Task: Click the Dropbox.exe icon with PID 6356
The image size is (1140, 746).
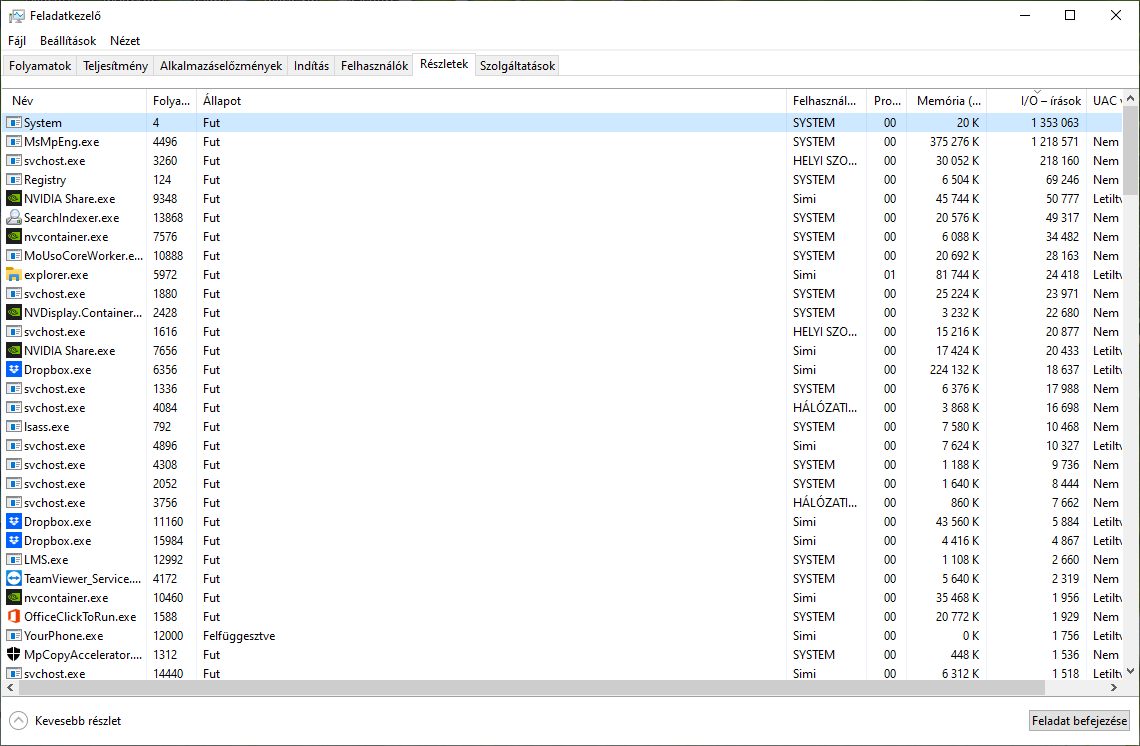Action: click(13, 369)
